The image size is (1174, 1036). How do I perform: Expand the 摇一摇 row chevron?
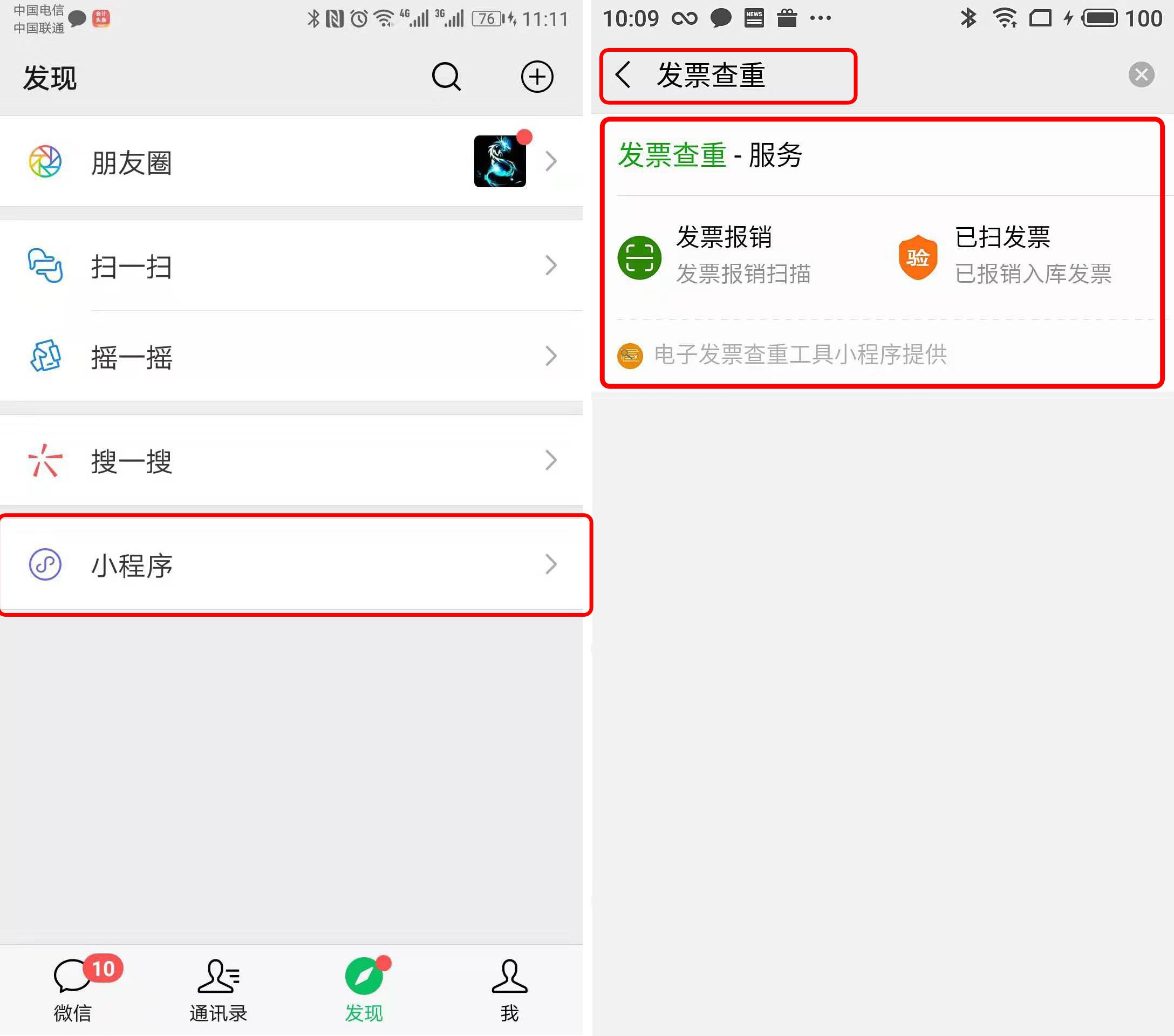551,356
